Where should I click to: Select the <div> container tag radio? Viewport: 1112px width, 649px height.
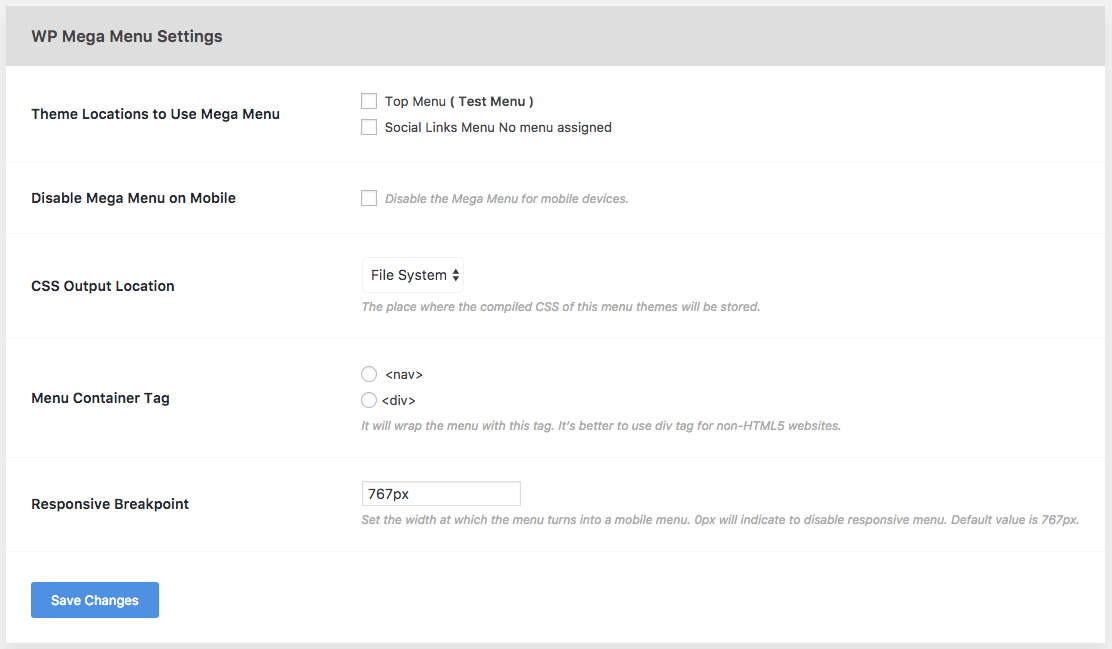[x=369, y=400]
